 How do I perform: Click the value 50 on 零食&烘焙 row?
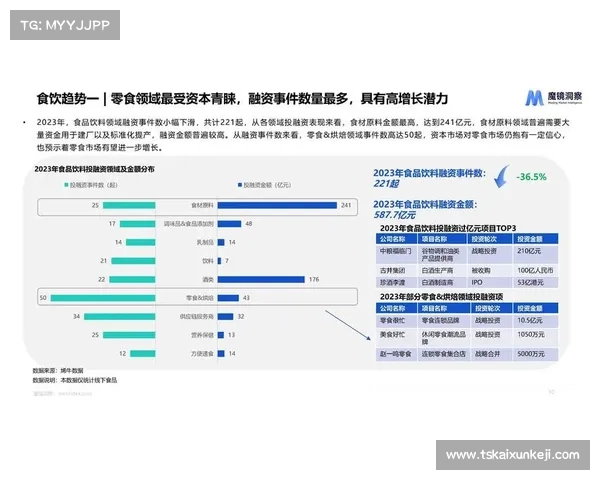click(x=43, y=298)
